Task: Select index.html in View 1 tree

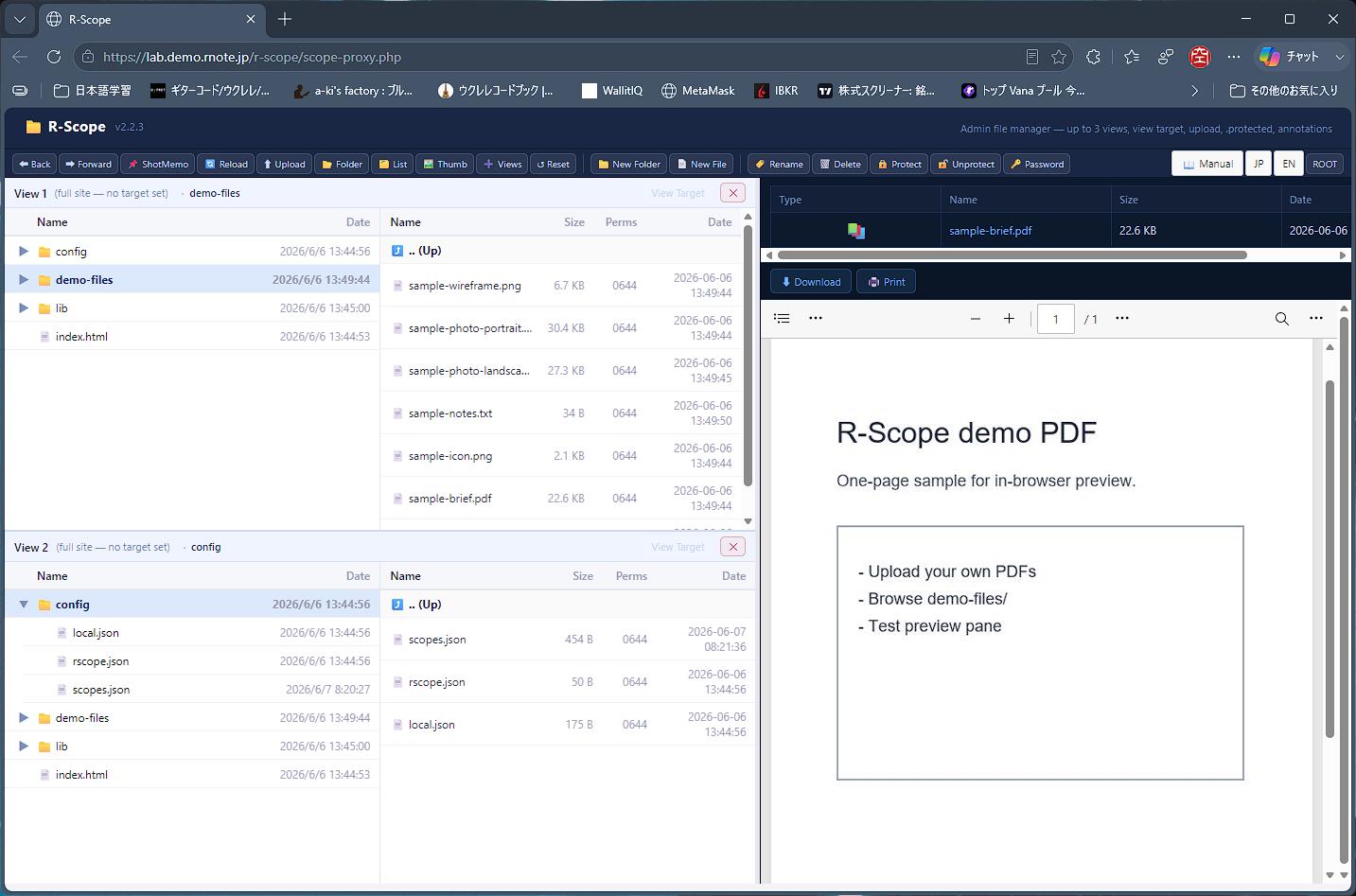Action: click(x=81, y=337)
